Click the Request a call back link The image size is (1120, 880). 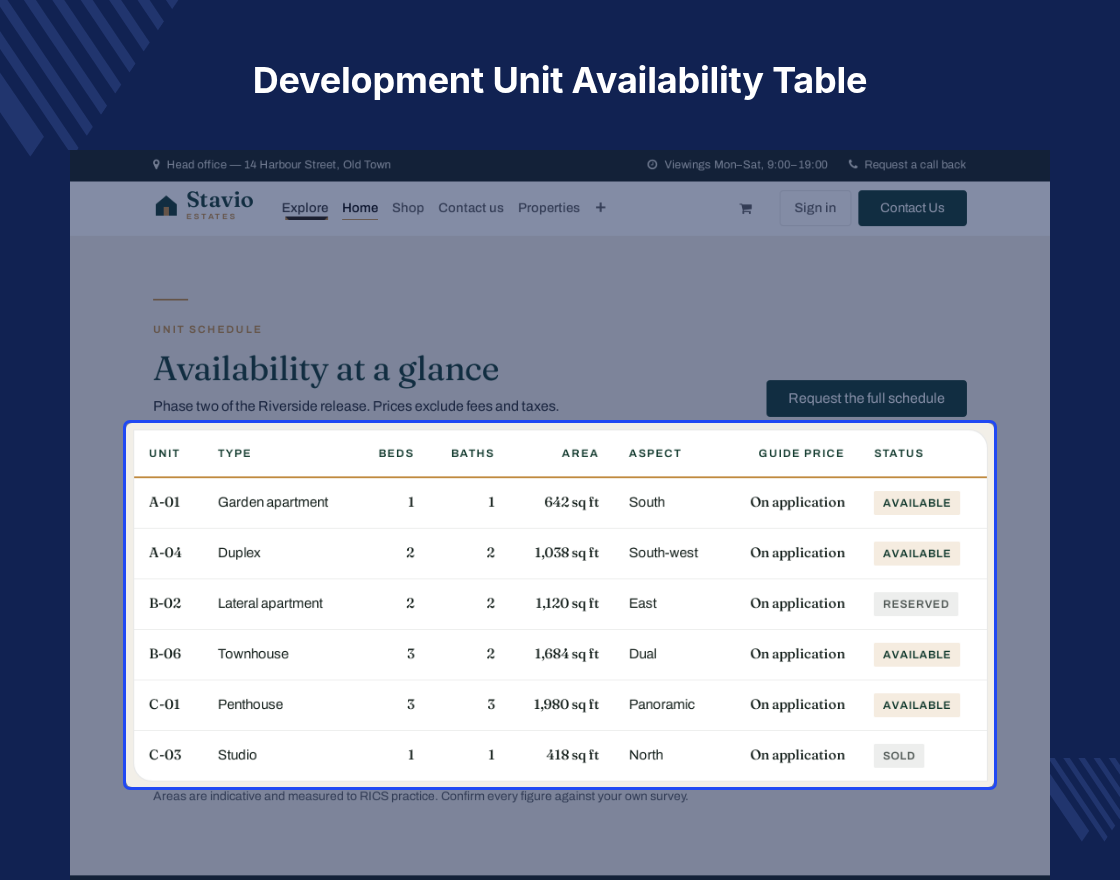(x=915, y=164)
